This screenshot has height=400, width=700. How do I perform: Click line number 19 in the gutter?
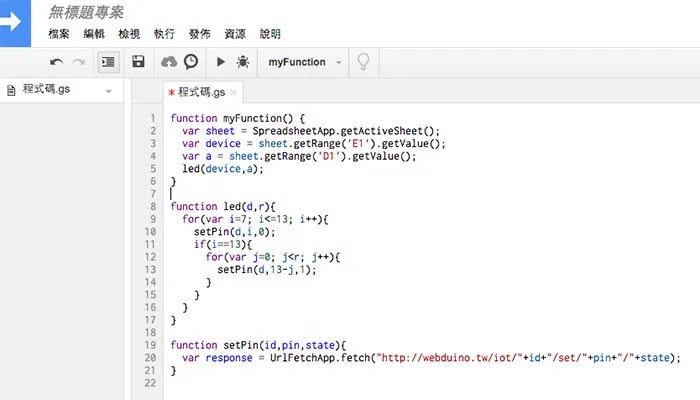(x=150, y=346)
